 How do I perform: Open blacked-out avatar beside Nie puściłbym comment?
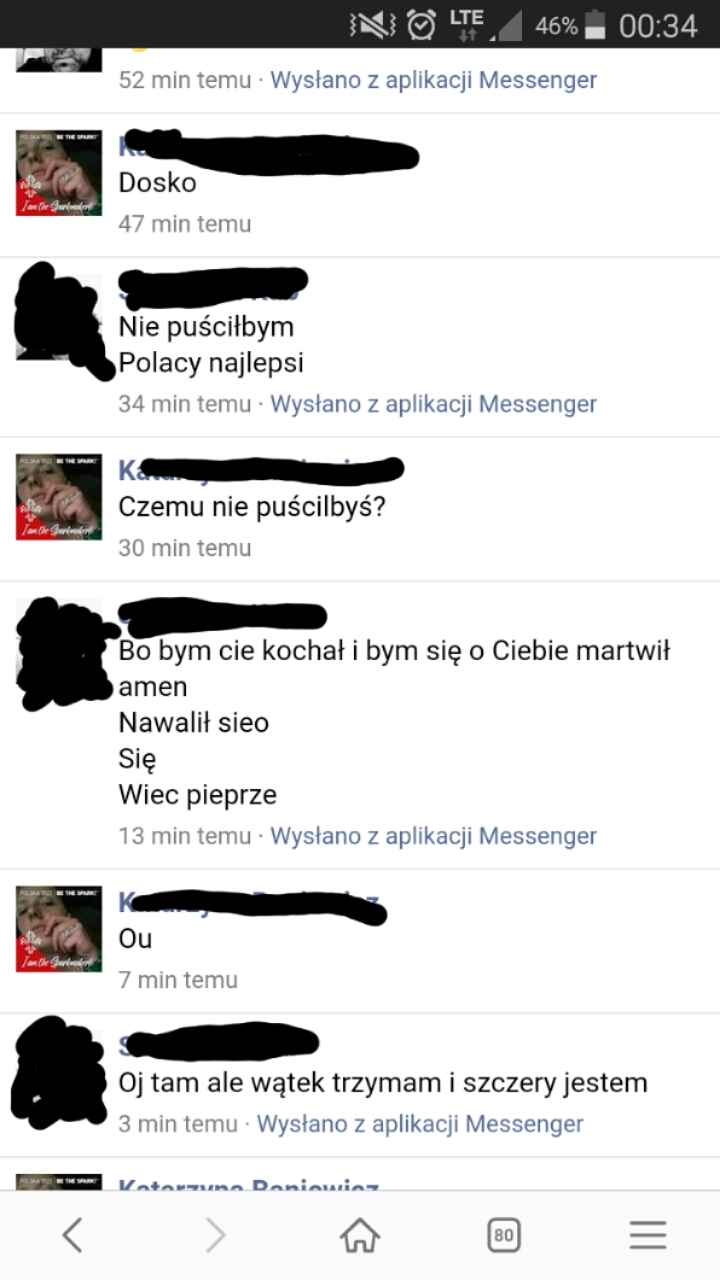(60, 320)
